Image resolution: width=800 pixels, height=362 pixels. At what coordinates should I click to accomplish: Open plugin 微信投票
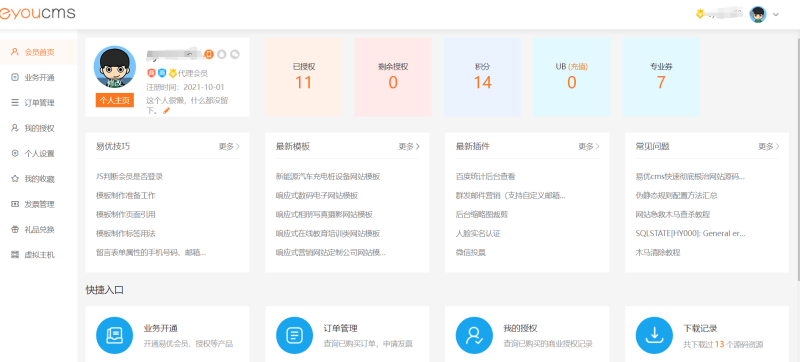pyautogui.click(x=470, y=252)
